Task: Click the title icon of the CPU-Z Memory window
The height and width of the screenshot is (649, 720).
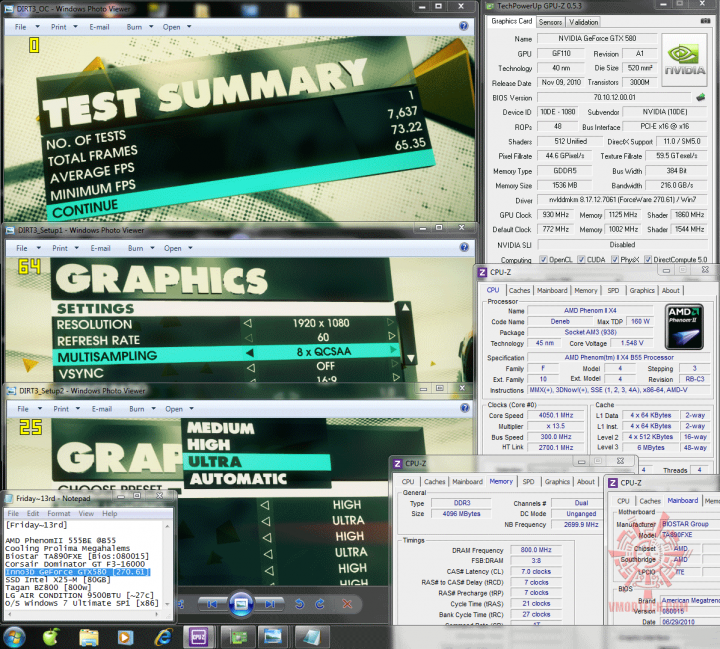Action: pos(398,463)
